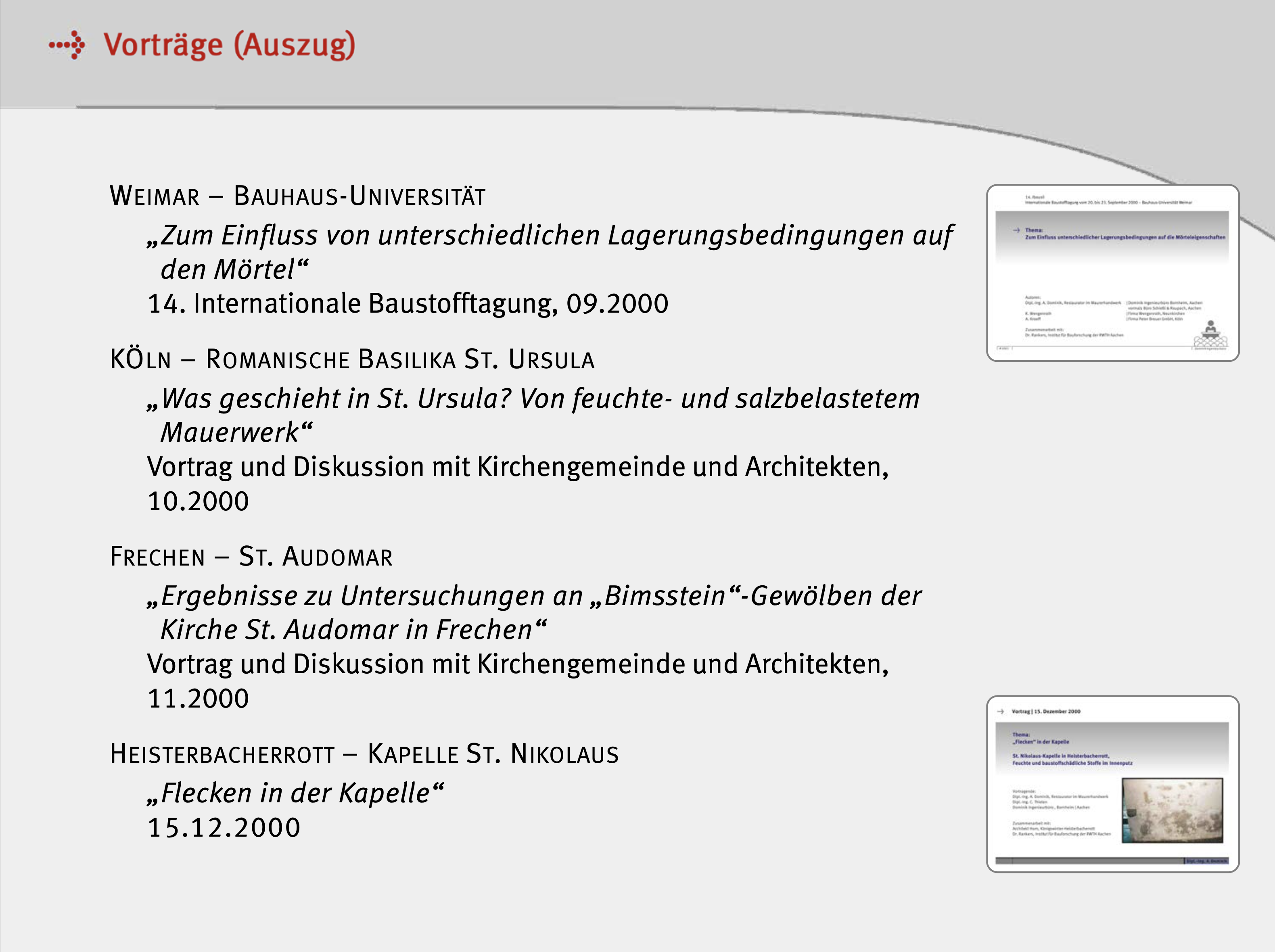The image size is (1275, 952).
Task: Click the date '15.12.2000'
Action: pyautogui.click(x=224, y=827)
